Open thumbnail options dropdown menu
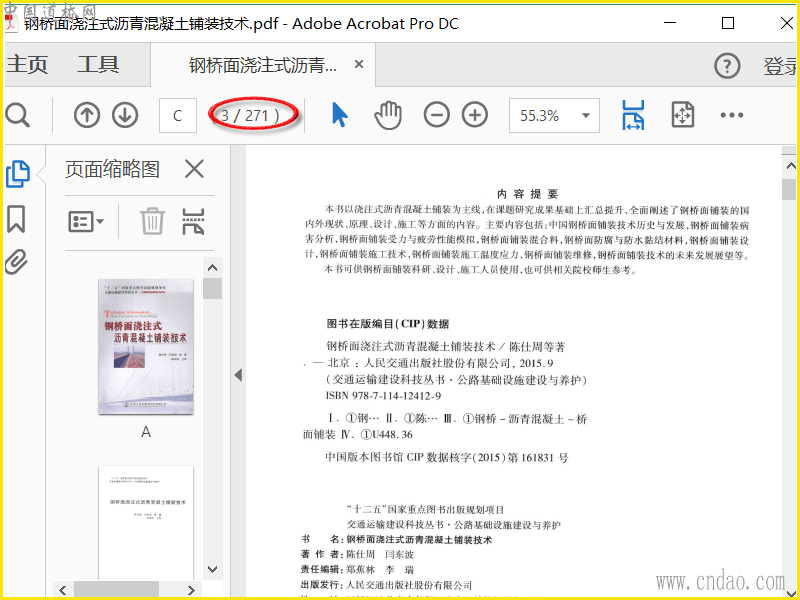The height and width of the screenshot is (600, 800). point(86,221)
